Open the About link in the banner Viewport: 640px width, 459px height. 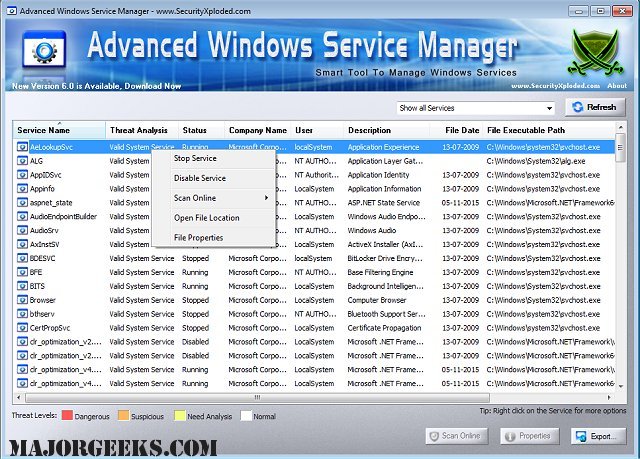[x=617, y=86]
